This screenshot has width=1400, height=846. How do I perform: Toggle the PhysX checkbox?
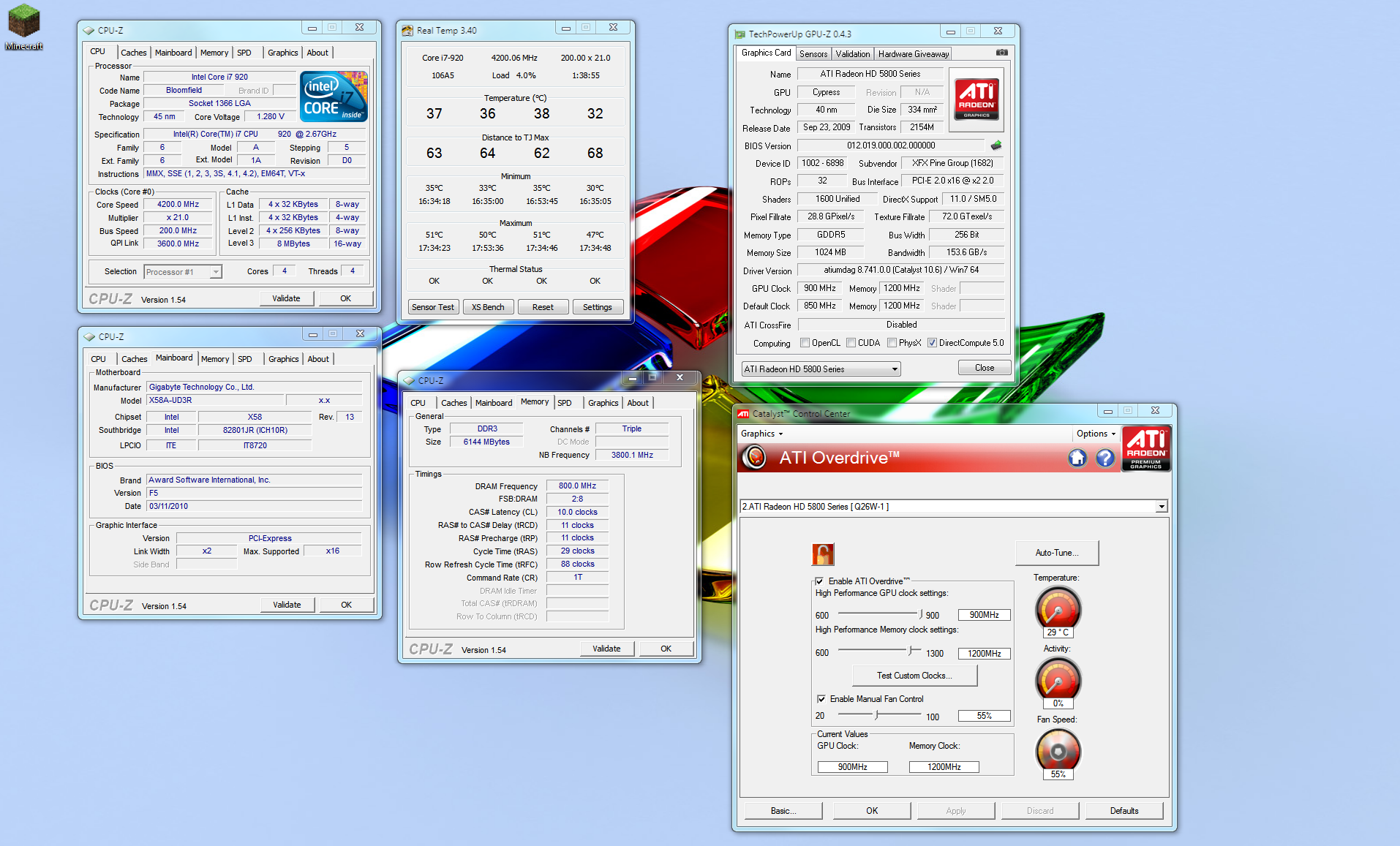[892, 343]
